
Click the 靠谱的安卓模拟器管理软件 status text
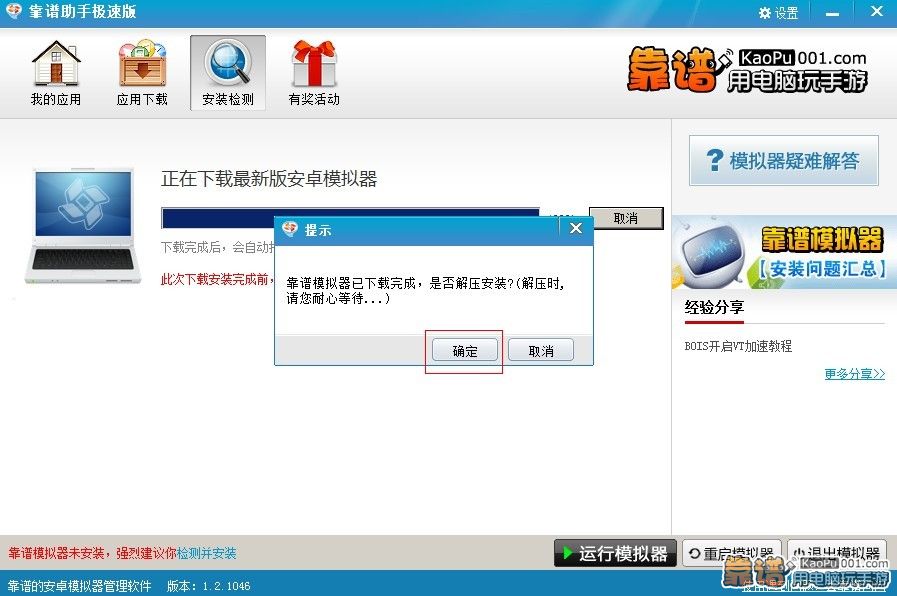click(x=80, y=586)
